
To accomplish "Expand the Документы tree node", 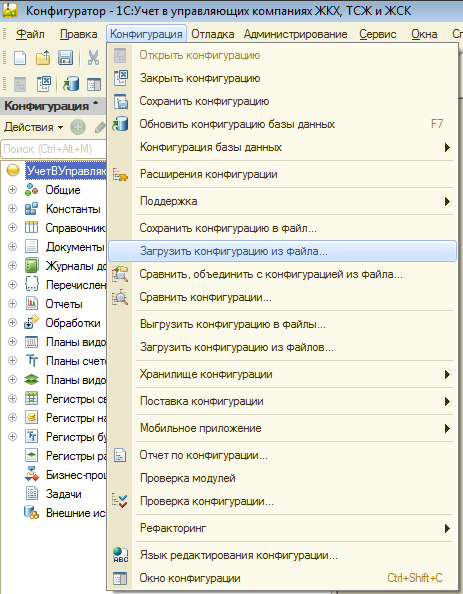I will click(x=13, y=246).
